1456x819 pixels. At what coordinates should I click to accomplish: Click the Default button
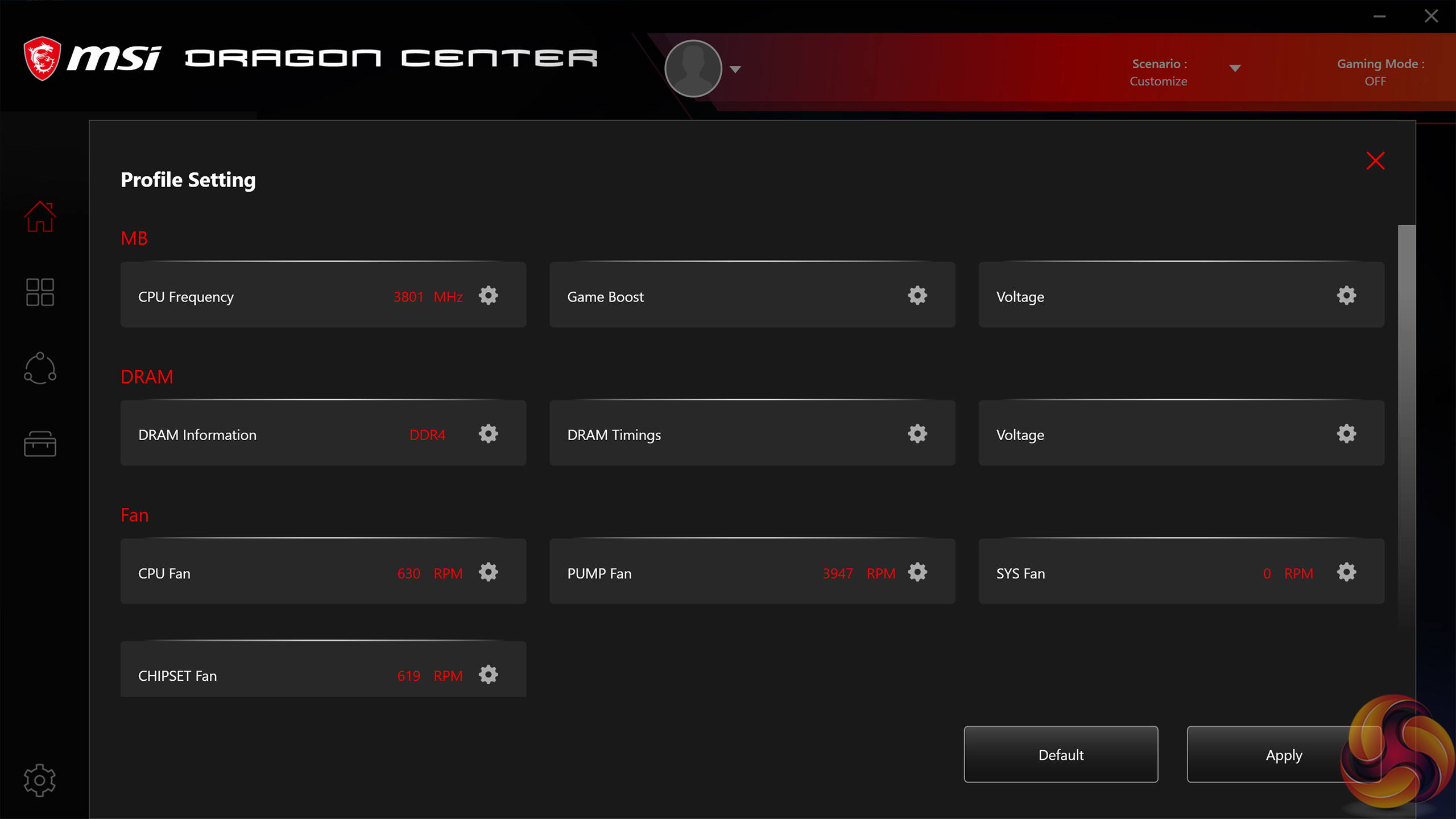pos(1060,754)
